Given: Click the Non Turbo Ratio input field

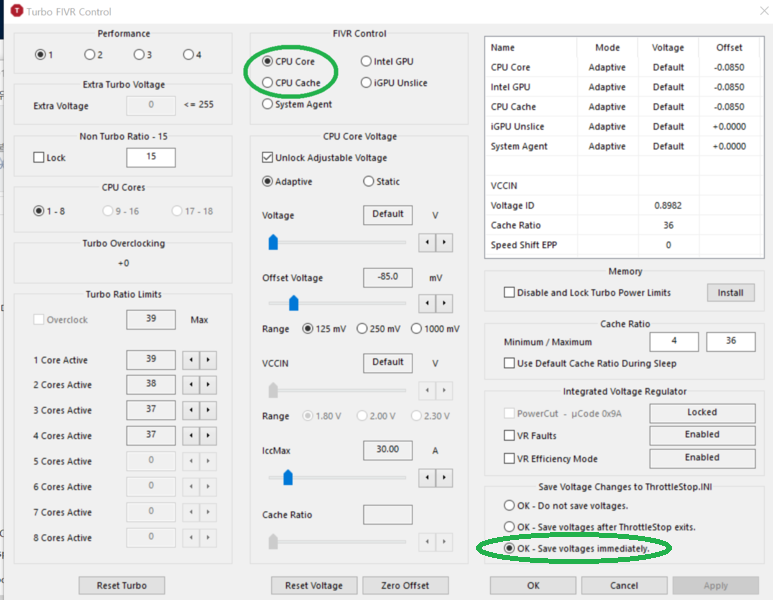Looking at the screenshot, I should coord(151,157).
